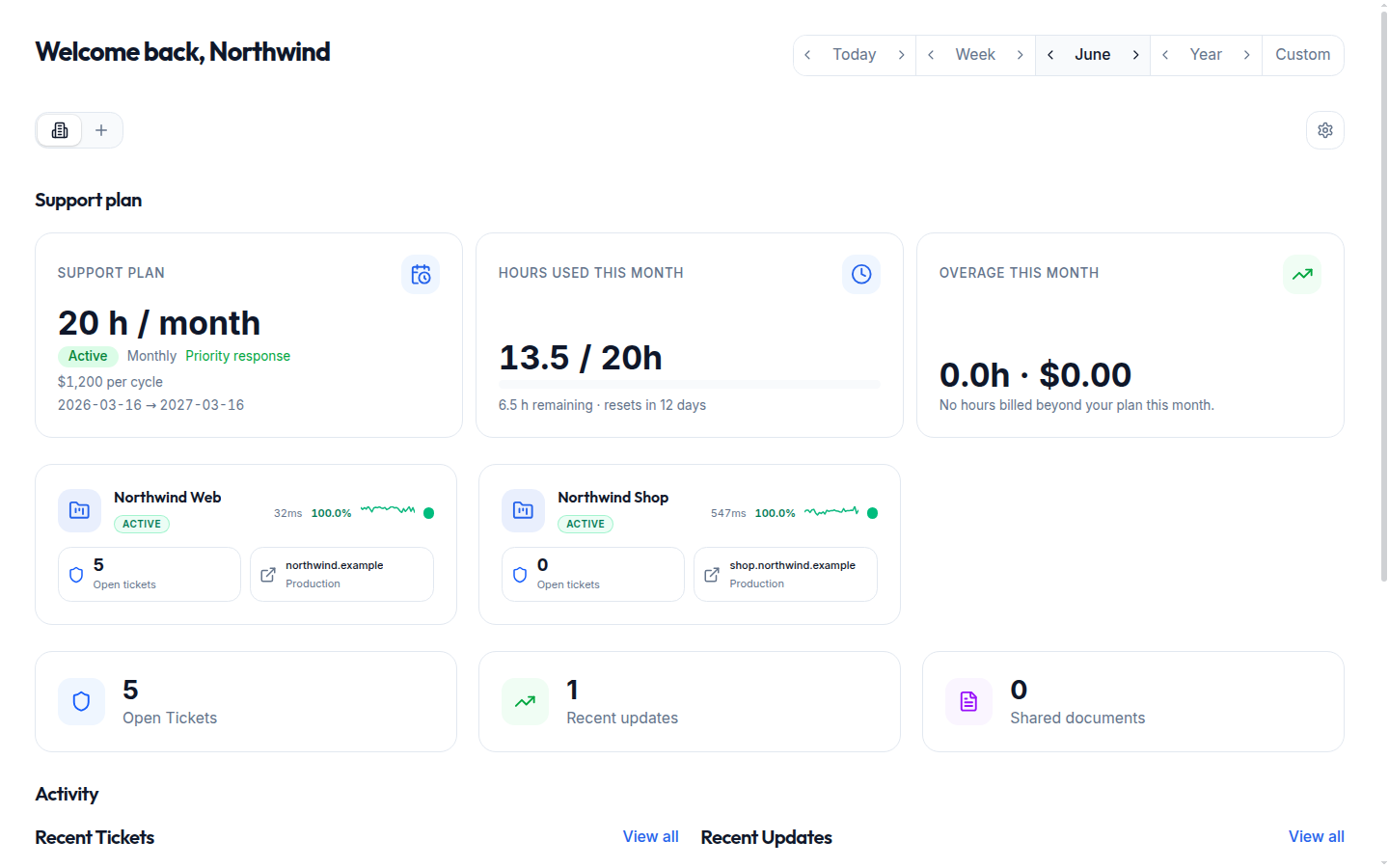The image size is (1389, 868).
Task: Click the 13.5 / 20h hours value
Action: tap(581, 358)
